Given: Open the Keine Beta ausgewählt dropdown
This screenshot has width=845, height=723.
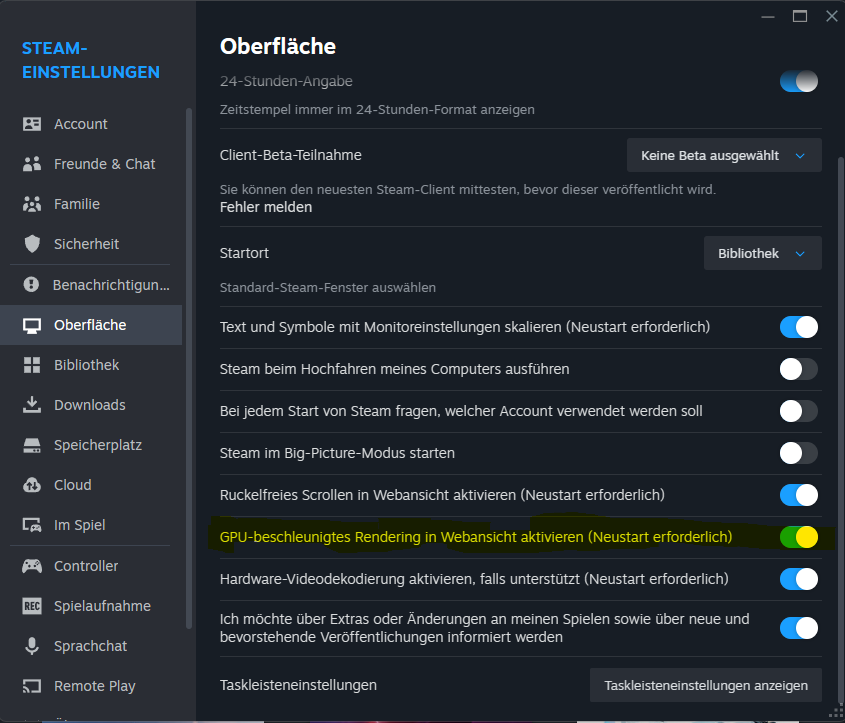Looking at the screenshot, I should pos(724,156).
